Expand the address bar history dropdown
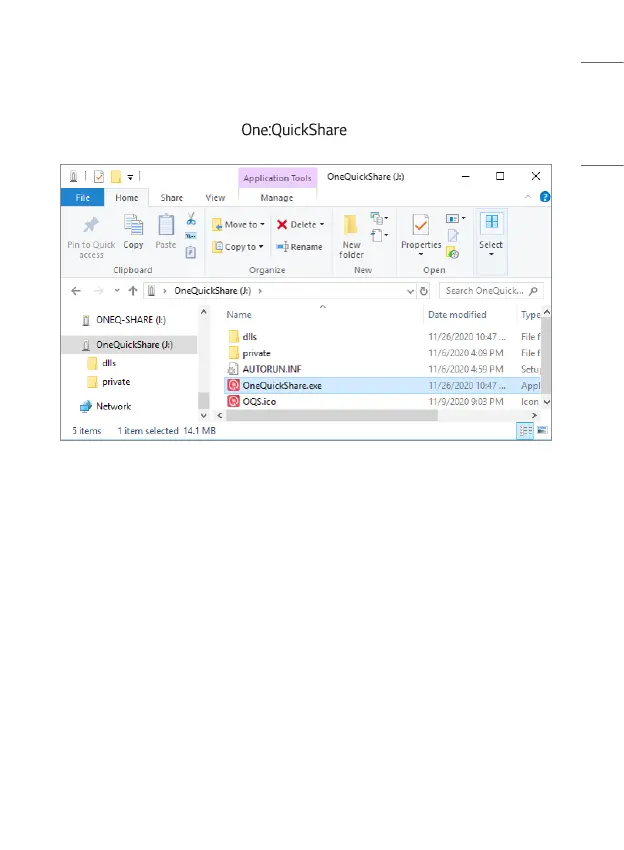This screenshot has height=850, width=624. (410, 291)
